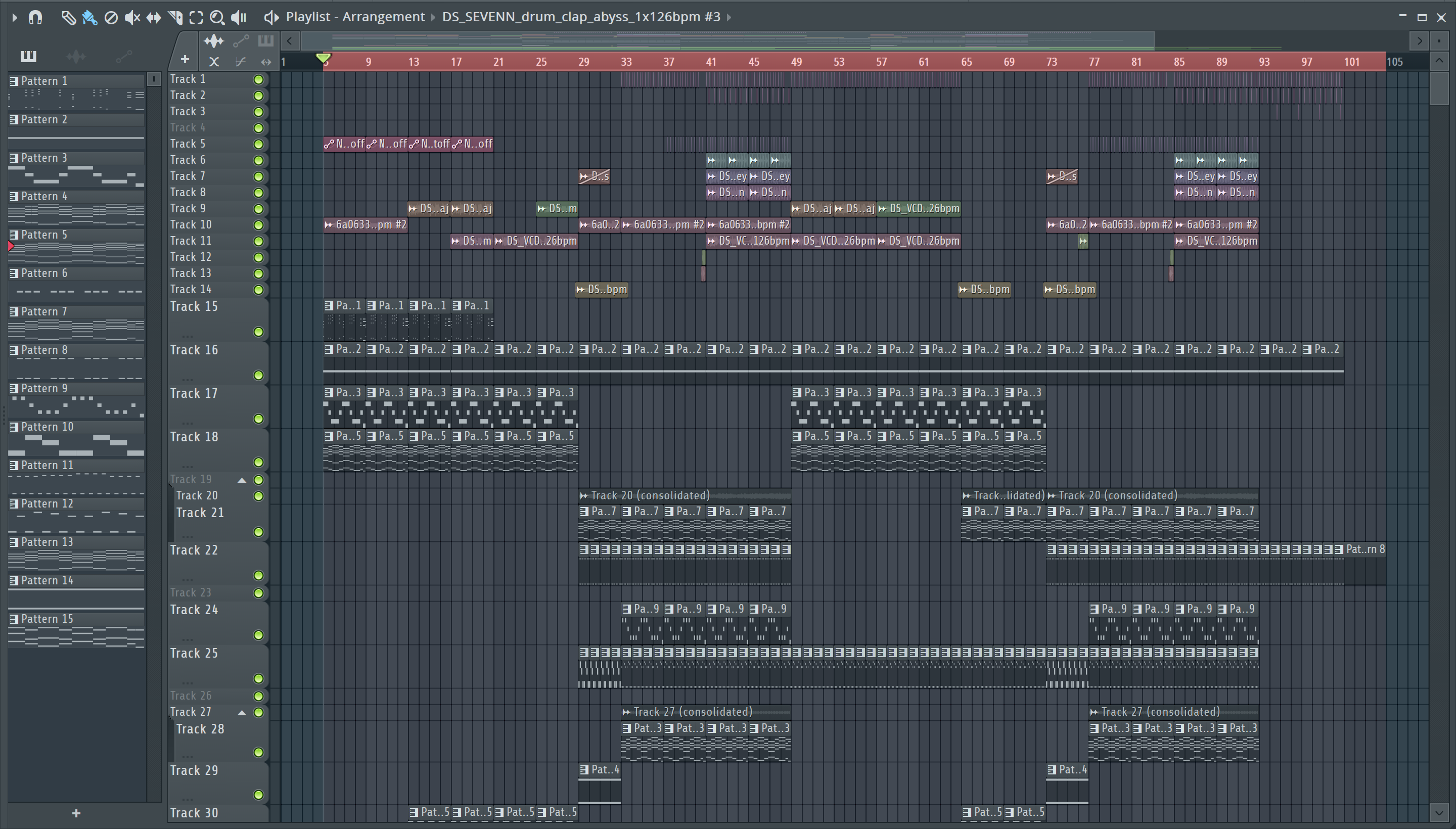
Task: Click the picker panel scrollbar handle
Action: click(x=154, y=79)
